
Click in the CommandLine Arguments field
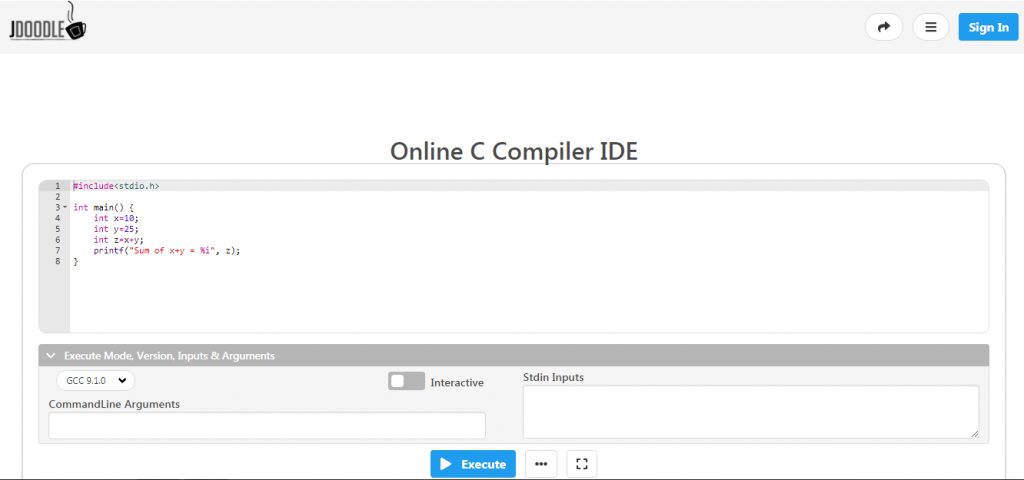(x=267, y=425)
